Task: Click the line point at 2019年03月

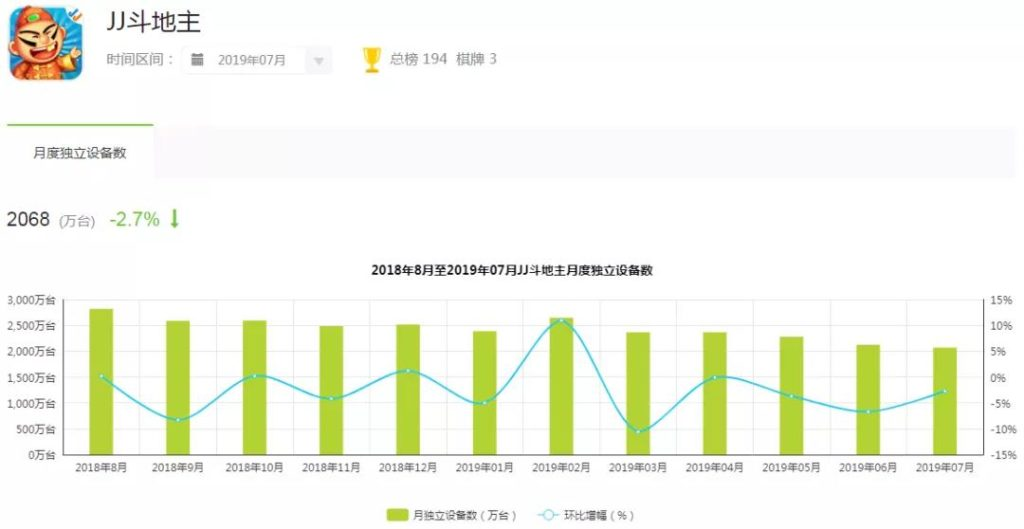Action: [x=638, y=432]
